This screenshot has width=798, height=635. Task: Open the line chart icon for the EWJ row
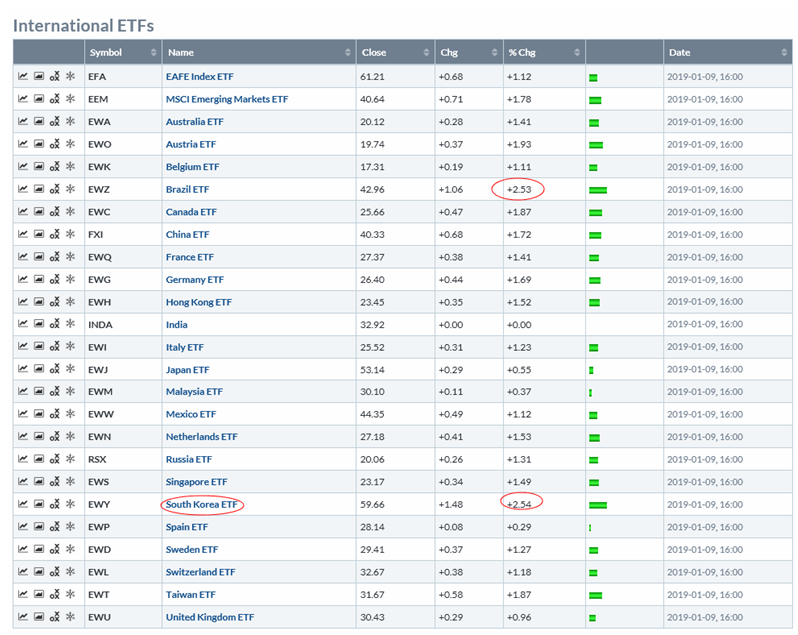tap(22, 369)
